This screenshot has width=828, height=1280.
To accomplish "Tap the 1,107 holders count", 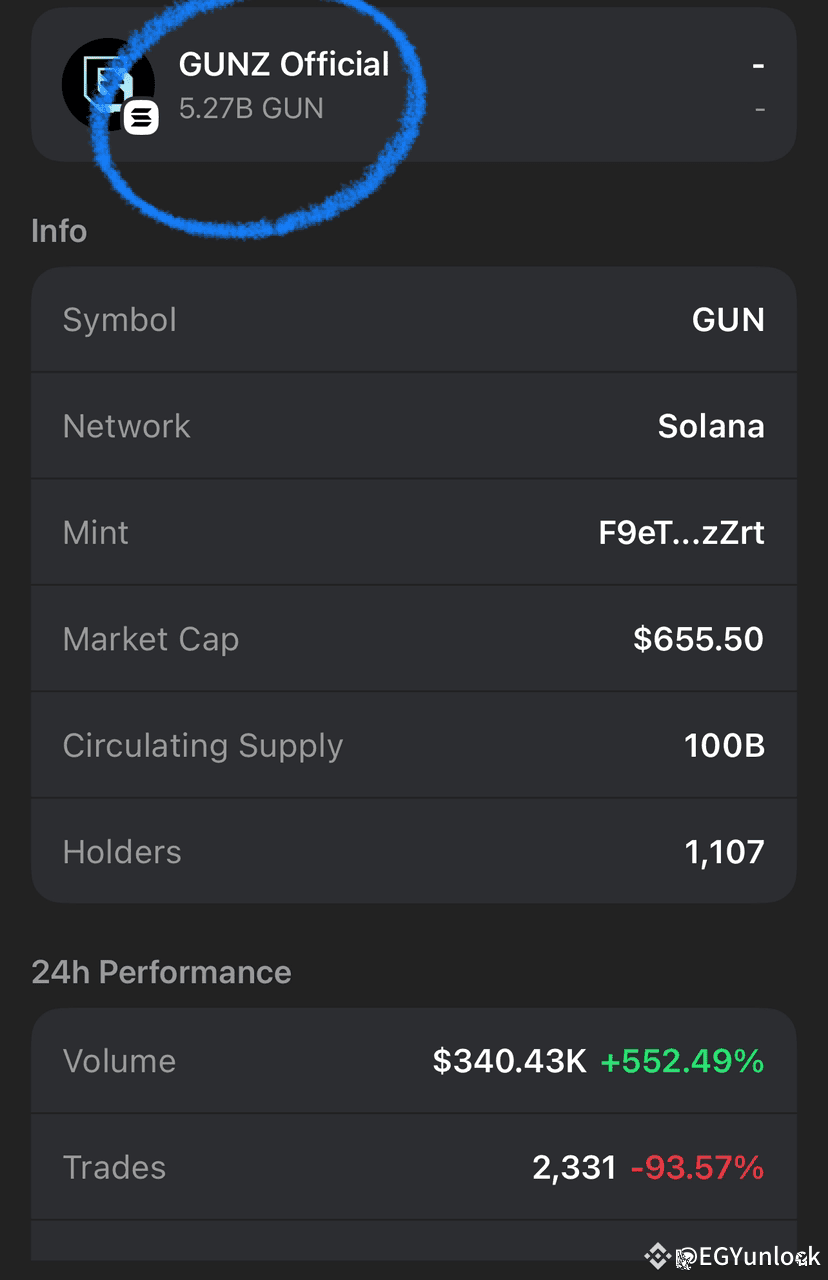I will pyautogui.click(x=725, y=852).
